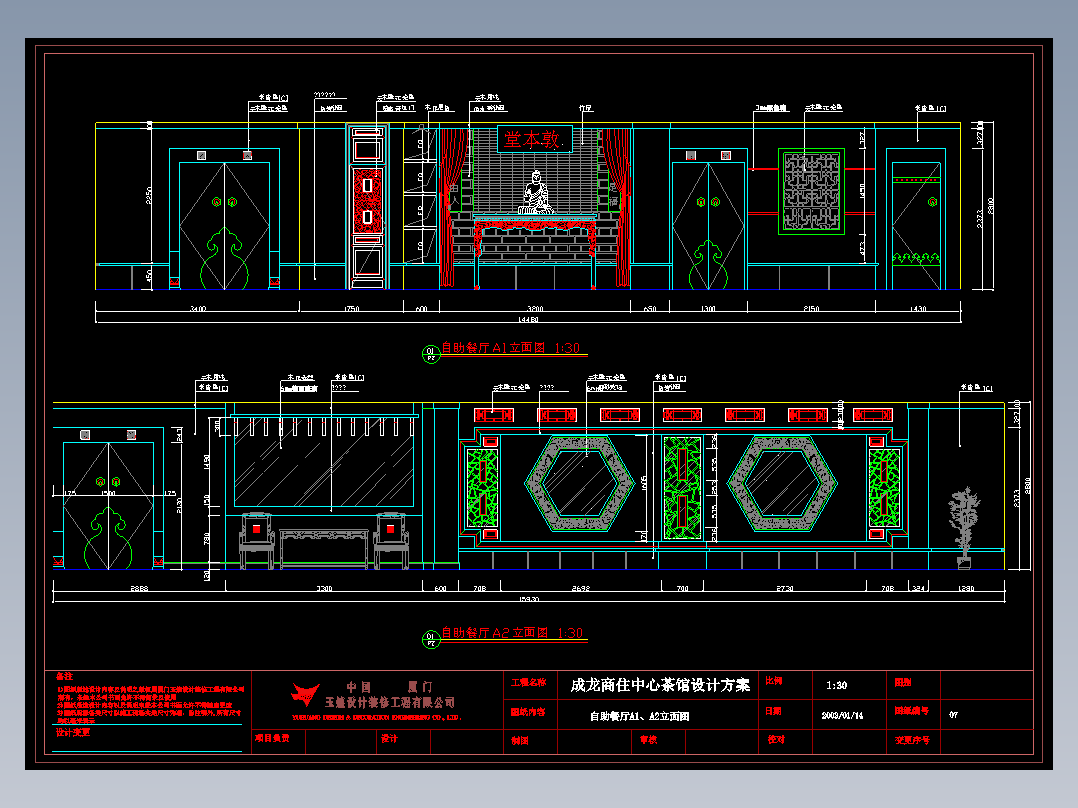Viewport: 1078px width, 808px height.
Task: Click the dimension '1280' under A2 elevation
Action: 966,589
